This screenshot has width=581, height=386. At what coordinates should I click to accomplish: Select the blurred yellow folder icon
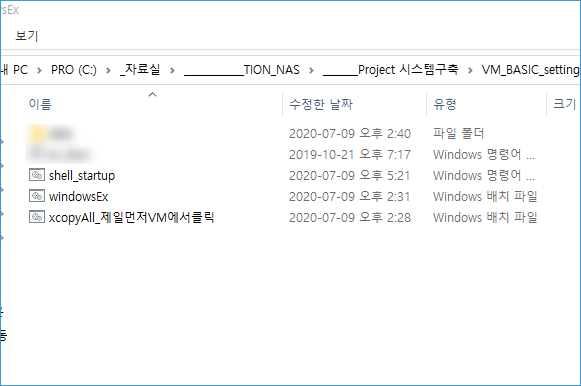point(37,133)
